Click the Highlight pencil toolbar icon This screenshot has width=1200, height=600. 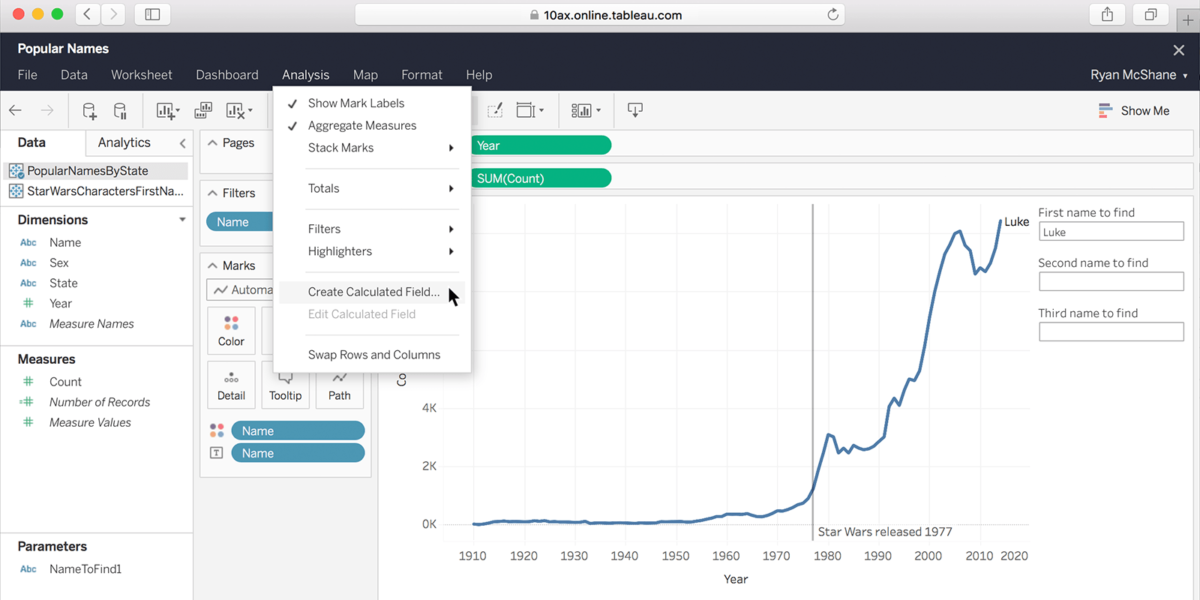pos(495,110)
